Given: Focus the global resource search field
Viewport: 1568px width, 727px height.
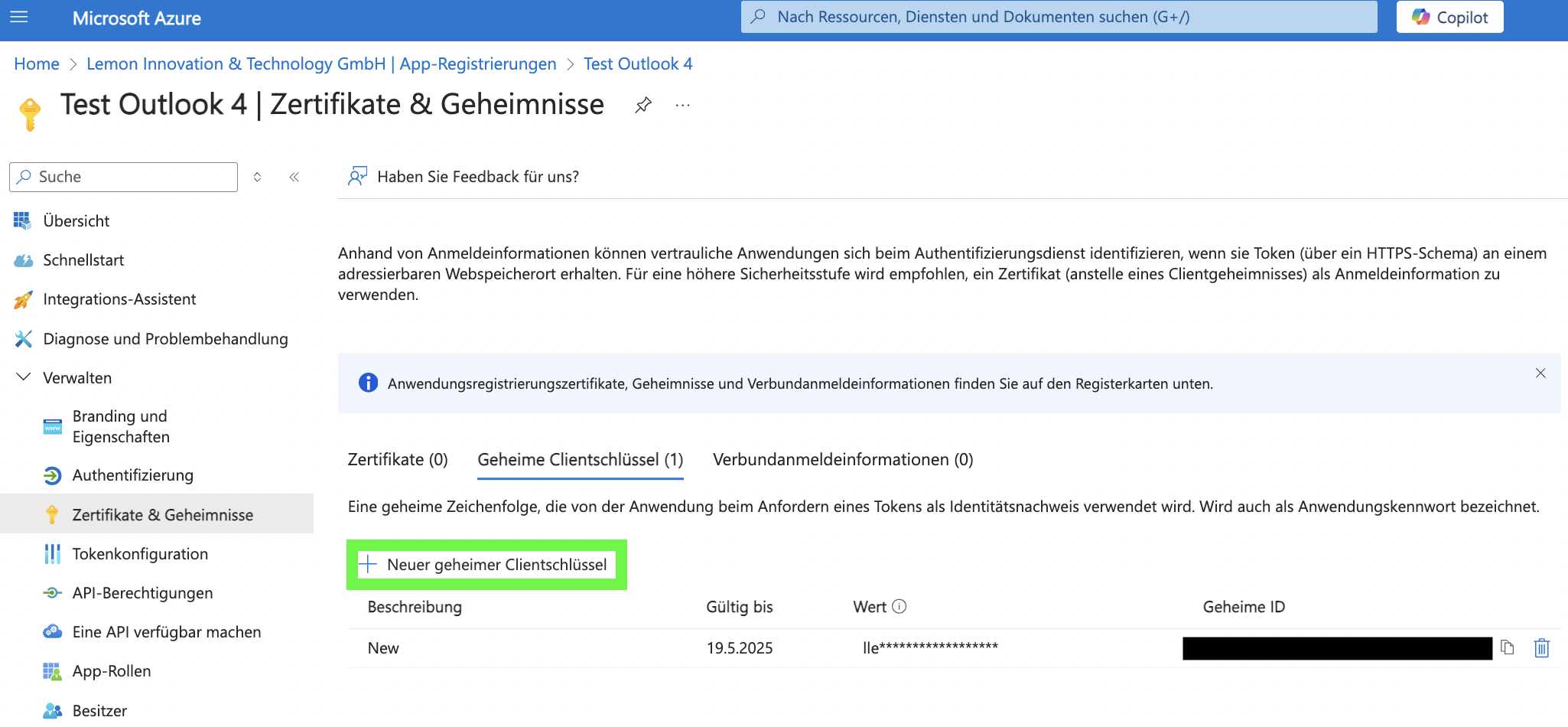Looking at the screenshot, I should pos(1059,17).
